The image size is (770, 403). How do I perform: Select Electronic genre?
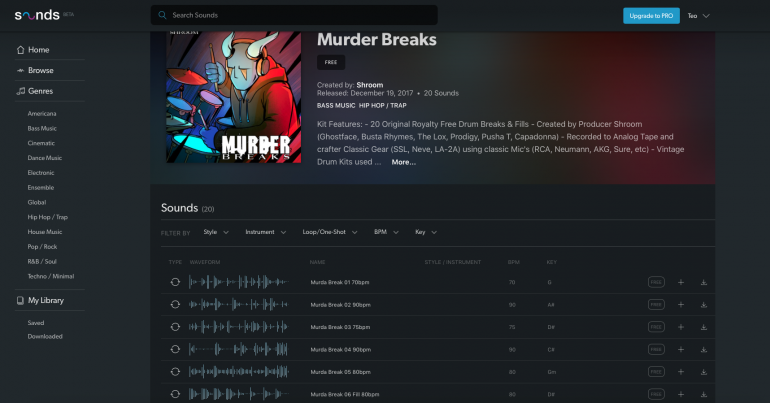41,172
